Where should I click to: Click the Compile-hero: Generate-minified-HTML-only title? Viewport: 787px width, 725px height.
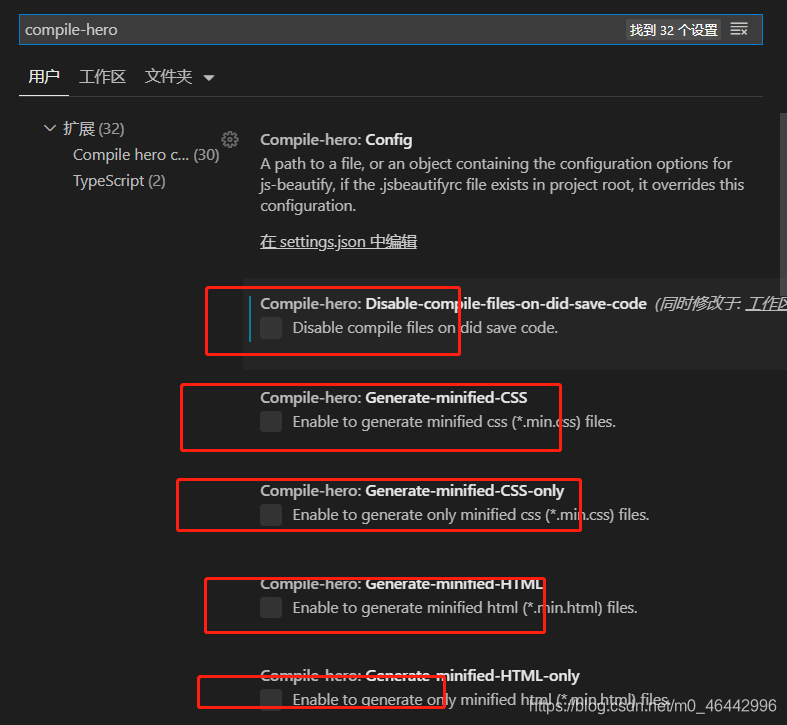[420, 676]
